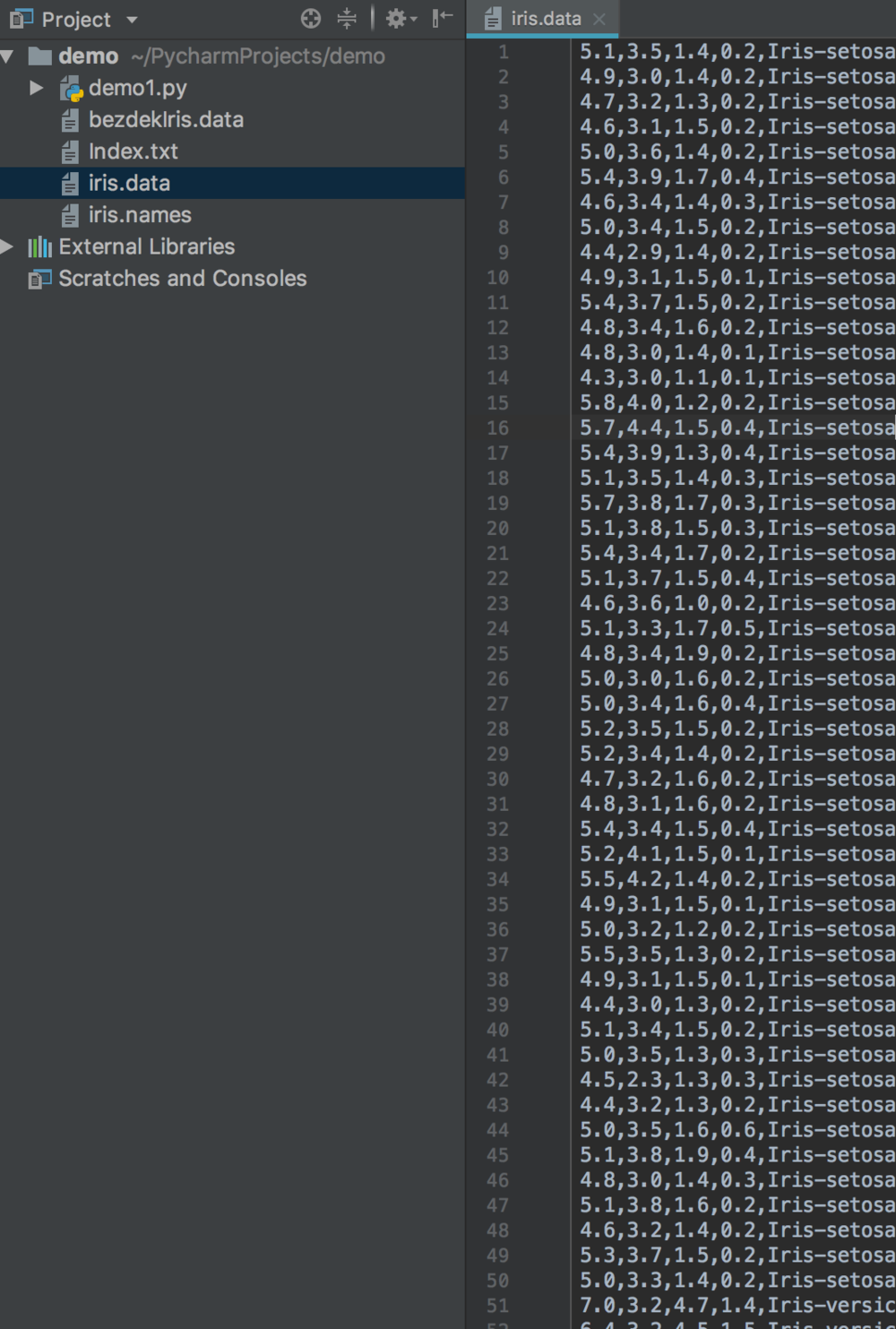Click the External Libraries bar-chart icon

point(39,247)
